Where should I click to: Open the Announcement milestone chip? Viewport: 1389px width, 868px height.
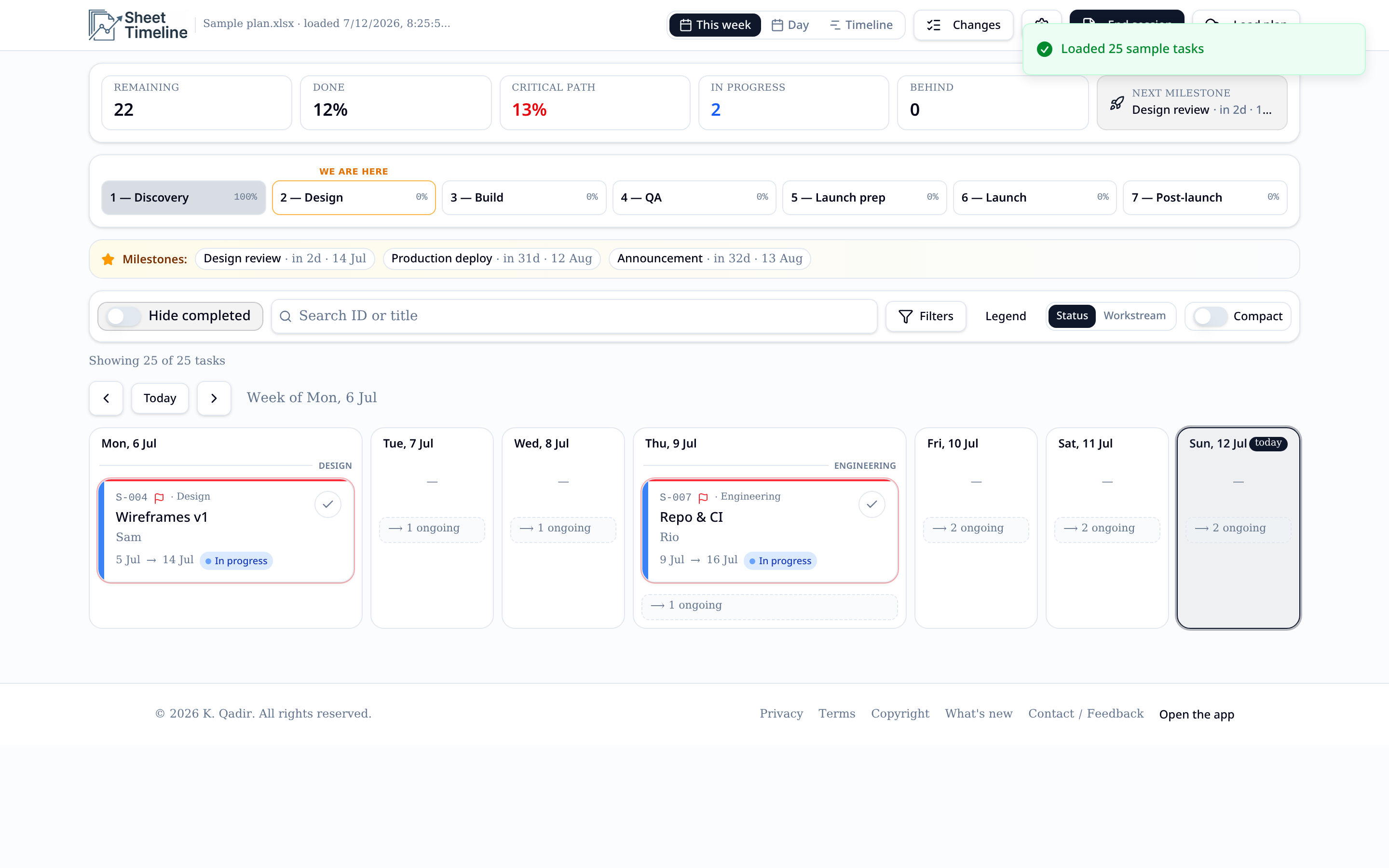pos(709,258)
